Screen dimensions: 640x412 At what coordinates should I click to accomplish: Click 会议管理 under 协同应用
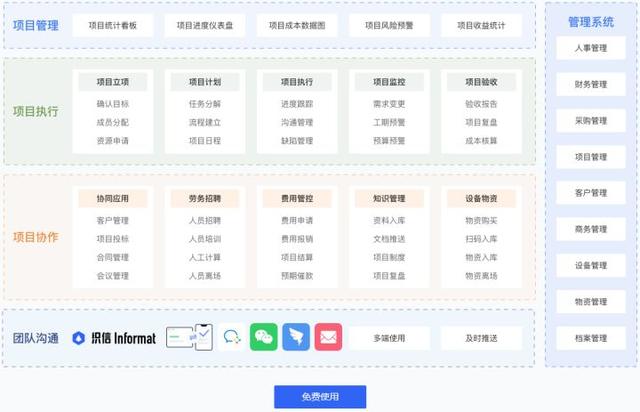[113, 276]
